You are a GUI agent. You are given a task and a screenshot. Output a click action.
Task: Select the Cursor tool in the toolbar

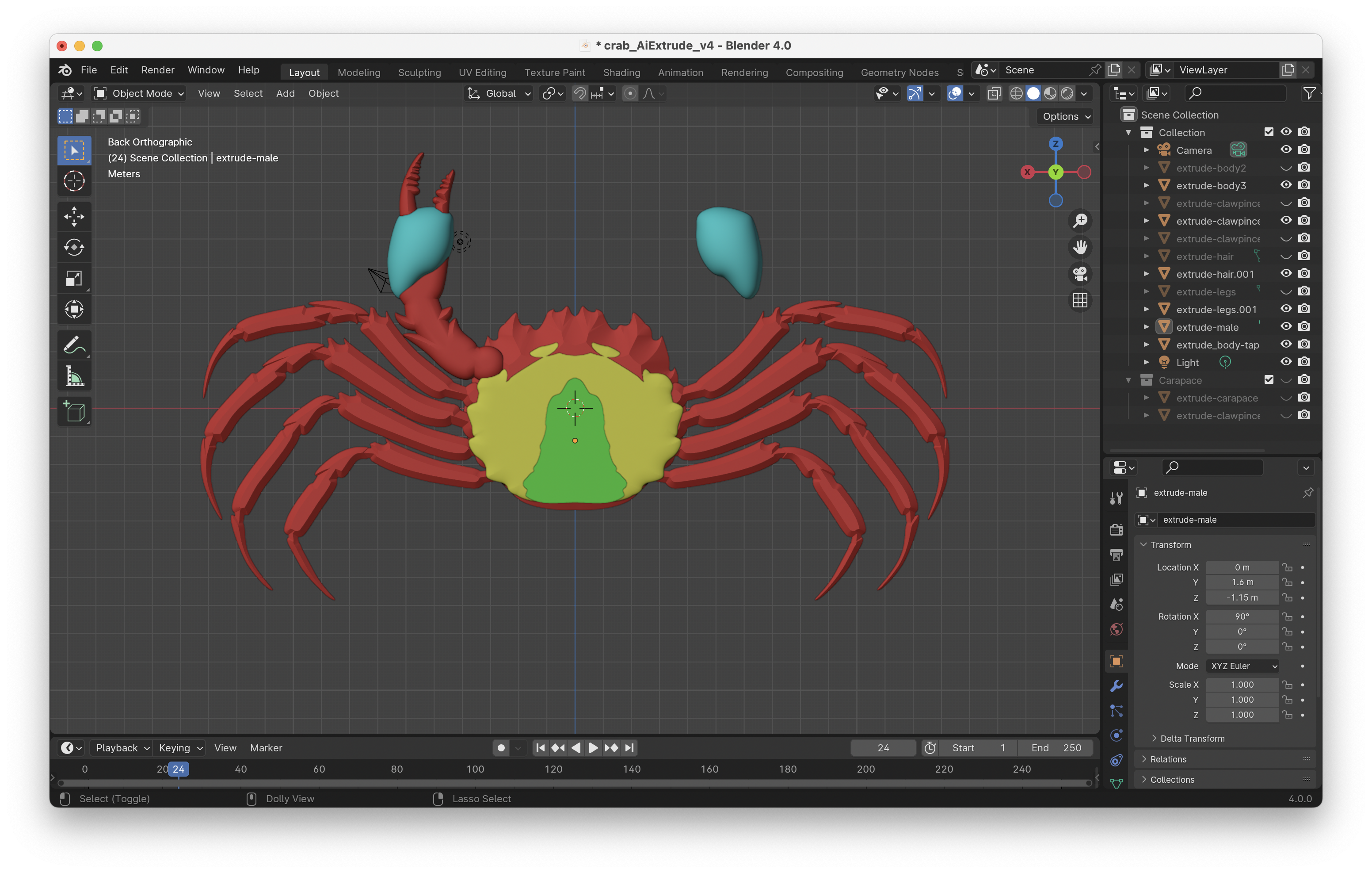(x=74, y=181)
